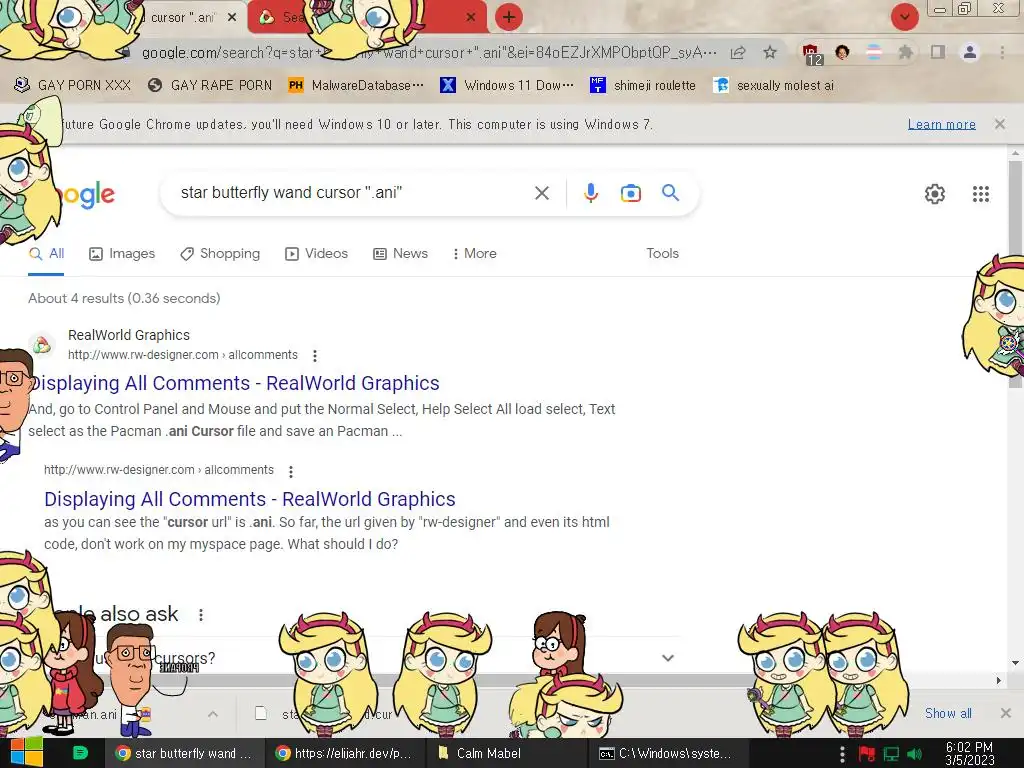Screen dimensions: 1024x768
Task: Clear the search box text
Action: pos(541,193)
